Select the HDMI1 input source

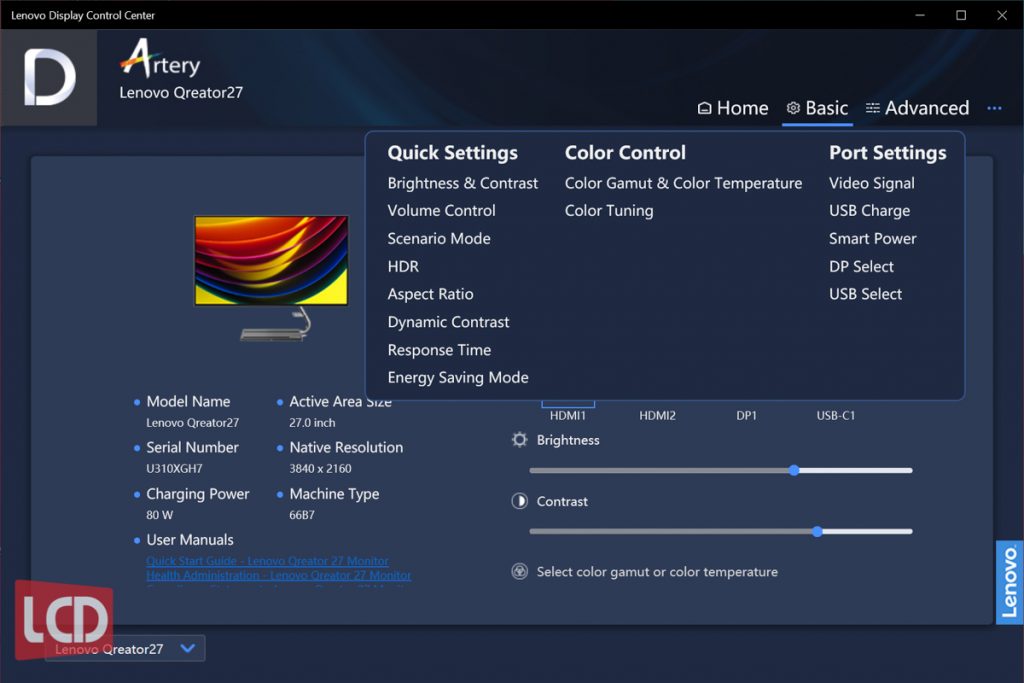pyautogui.click(x=568, y=415)
